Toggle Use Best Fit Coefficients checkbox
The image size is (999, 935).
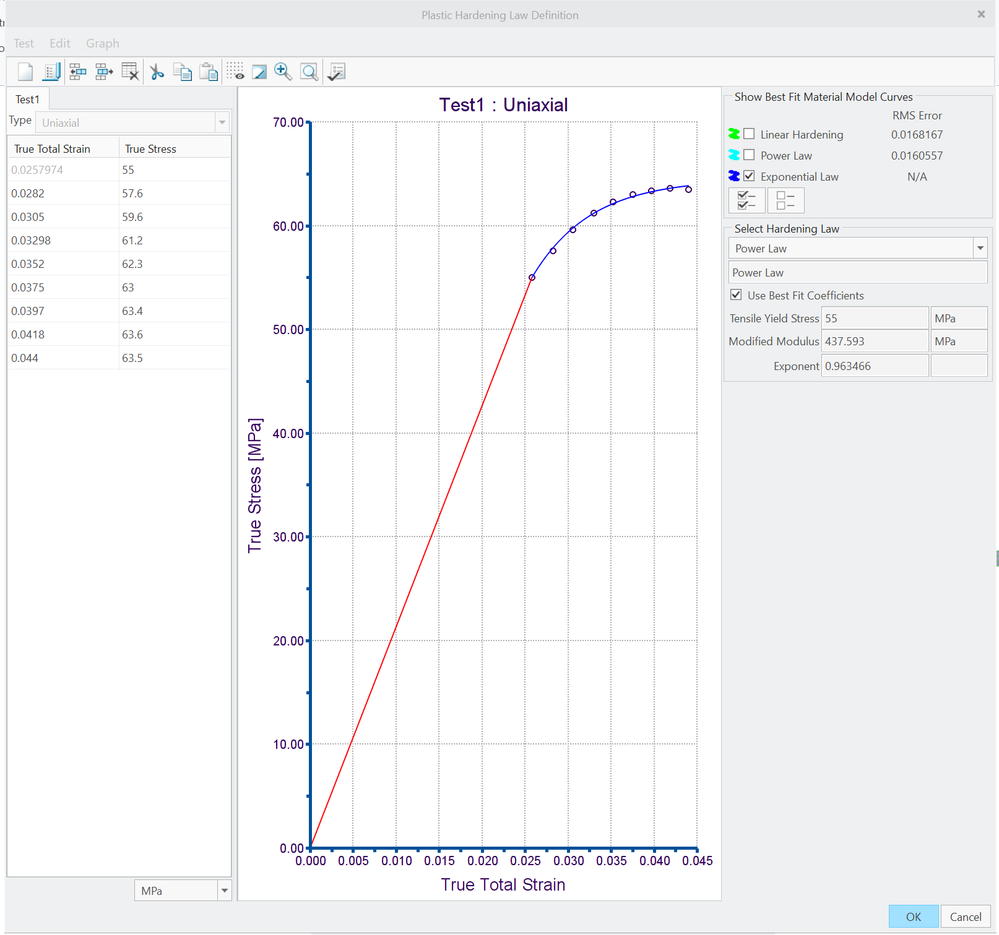(x=737, y=295)
